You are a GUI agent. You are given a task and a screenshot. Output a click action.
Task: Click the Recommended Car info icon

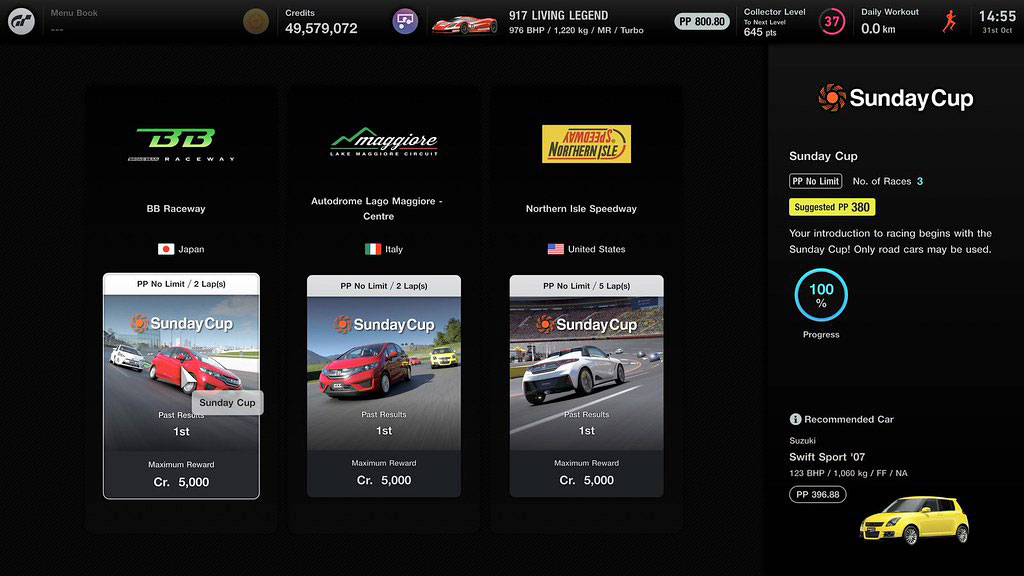[x=795, y=419]
